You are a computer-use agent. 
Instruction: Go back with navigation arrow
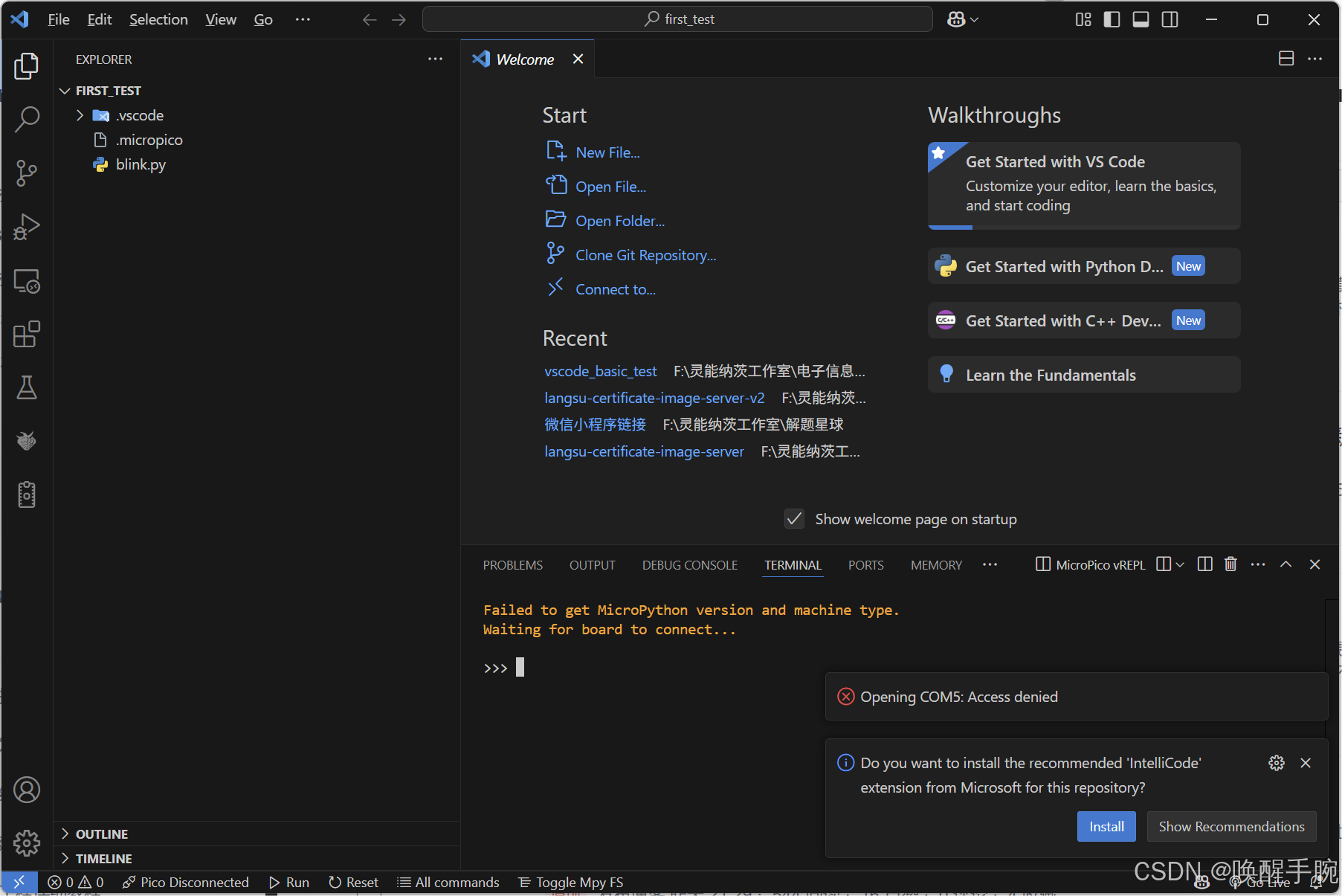coord(370,19)
